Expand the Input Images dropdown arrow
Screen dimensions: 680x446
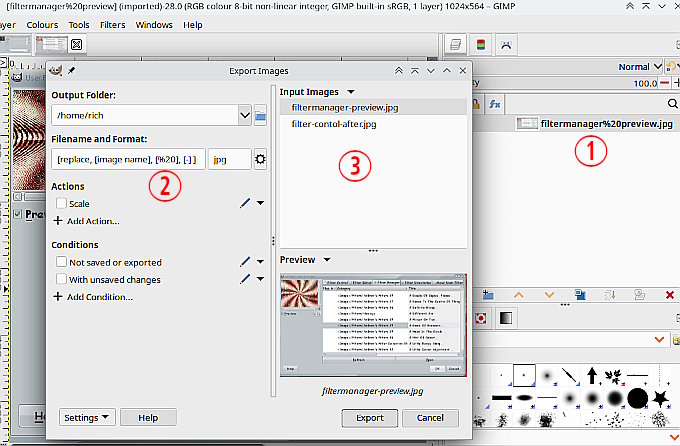[351, 92]
